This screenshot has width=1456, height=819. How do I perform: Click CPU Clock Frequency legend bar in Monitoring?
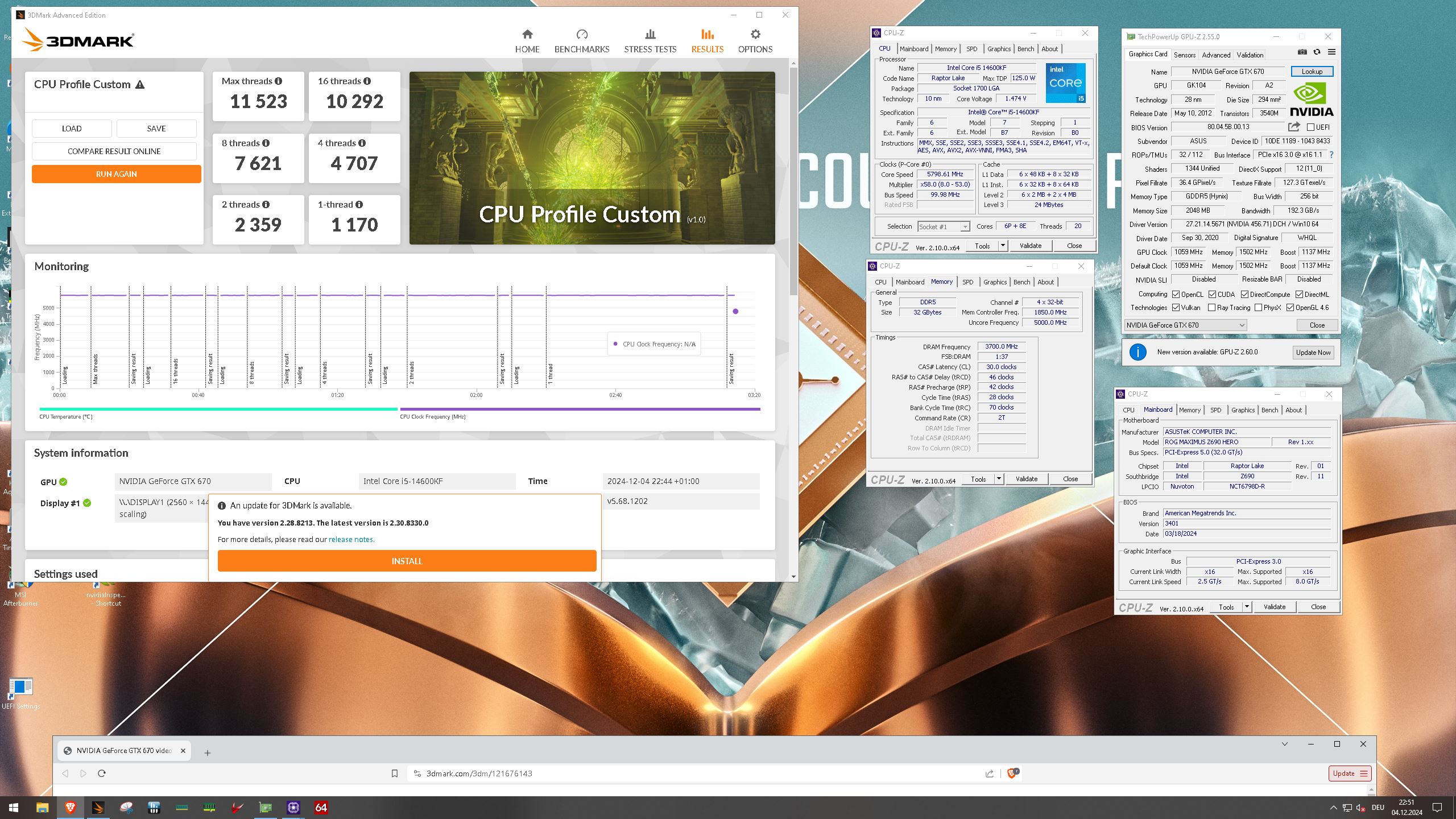pos(580,409)
